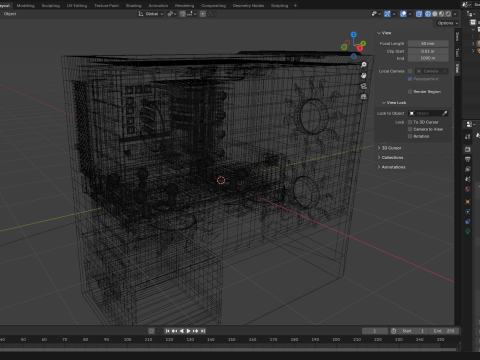
Task: Jump to last frame button
Action: click(203, 331)
